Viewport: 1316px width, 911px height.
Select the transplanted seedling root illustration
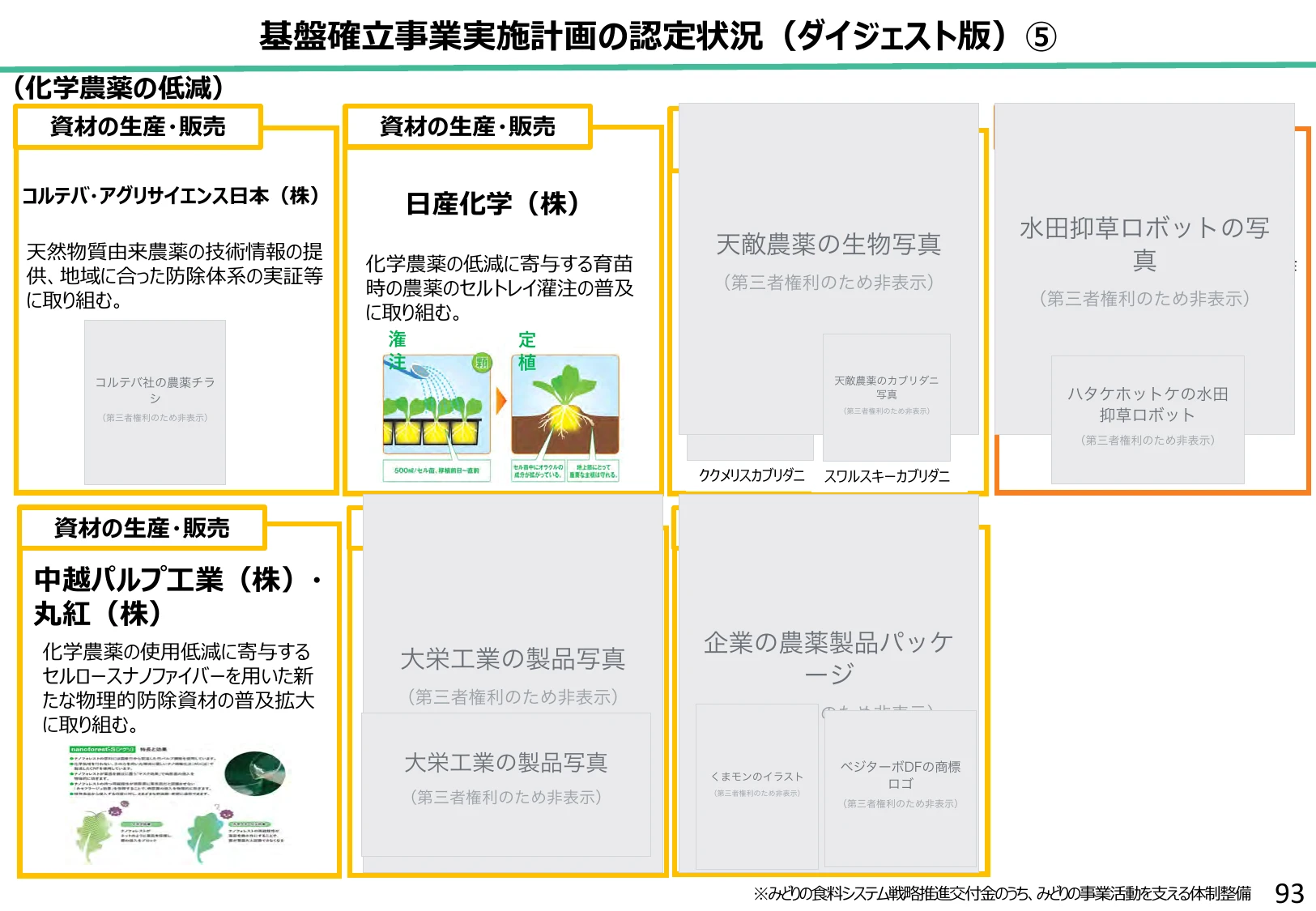(x=565, y=405)
